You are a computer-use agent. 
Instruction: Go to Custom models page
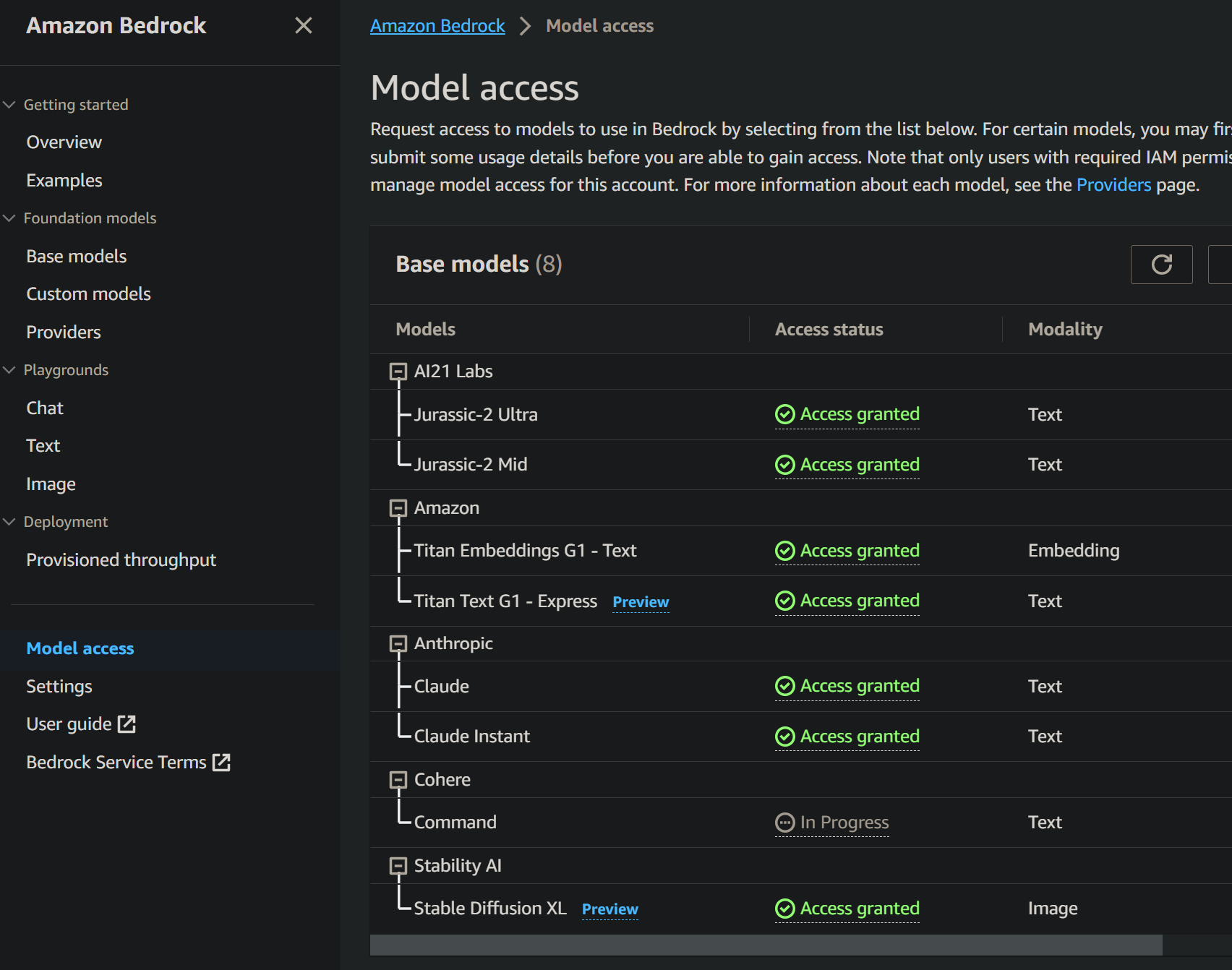[x=89, y=294]
